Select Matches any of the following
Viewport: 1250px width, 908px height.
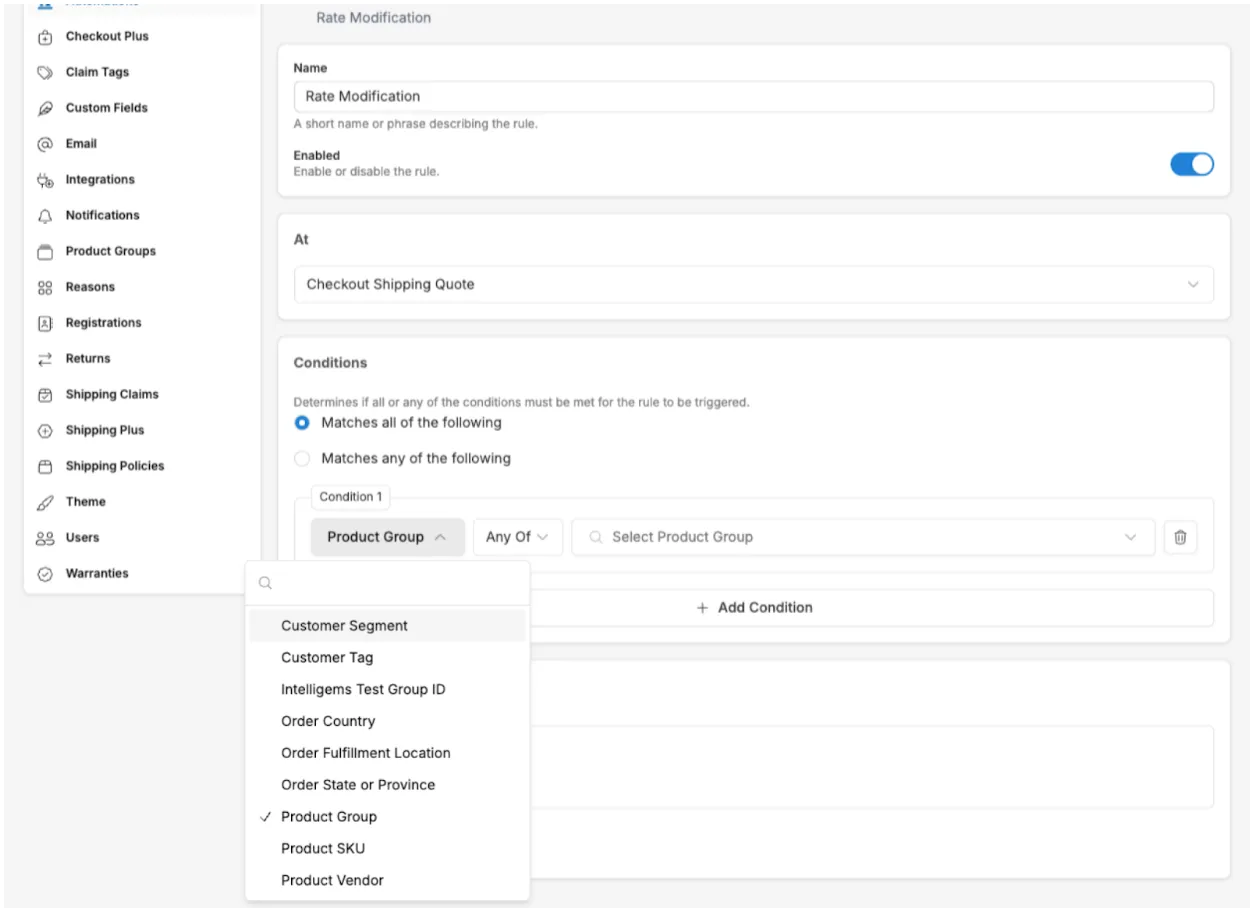(302, 459)
